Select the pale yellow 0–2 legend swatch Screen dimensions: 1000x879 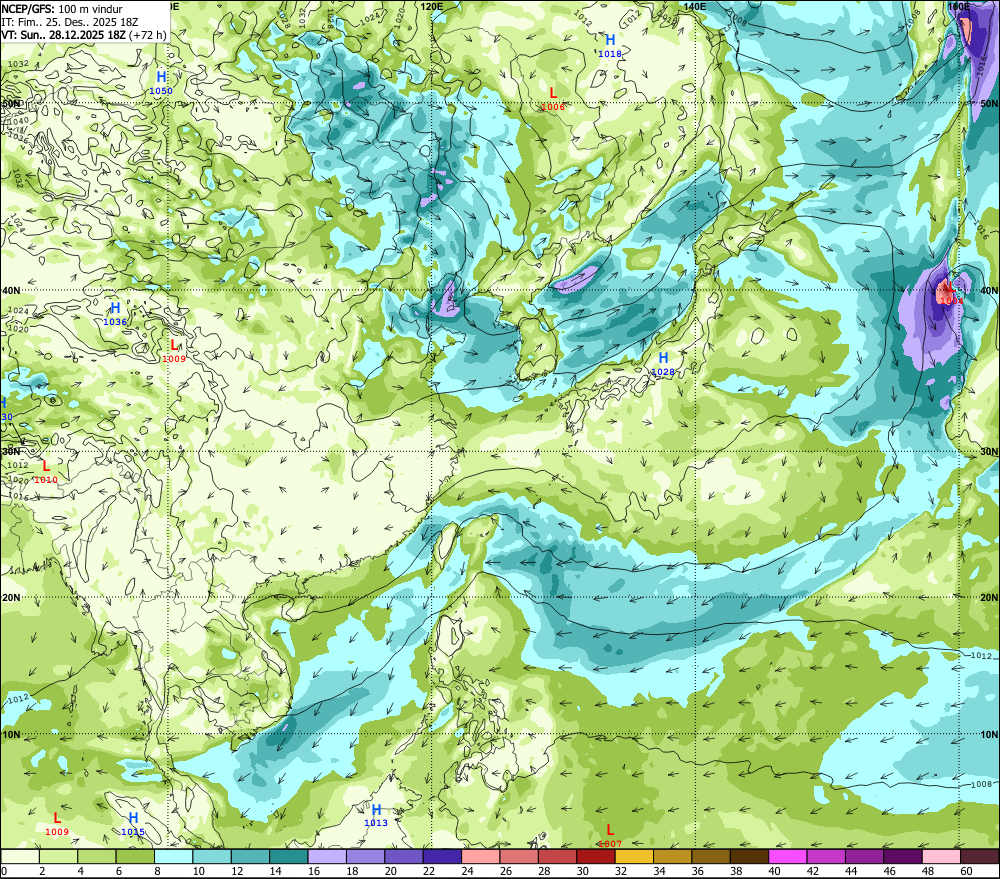20,856
